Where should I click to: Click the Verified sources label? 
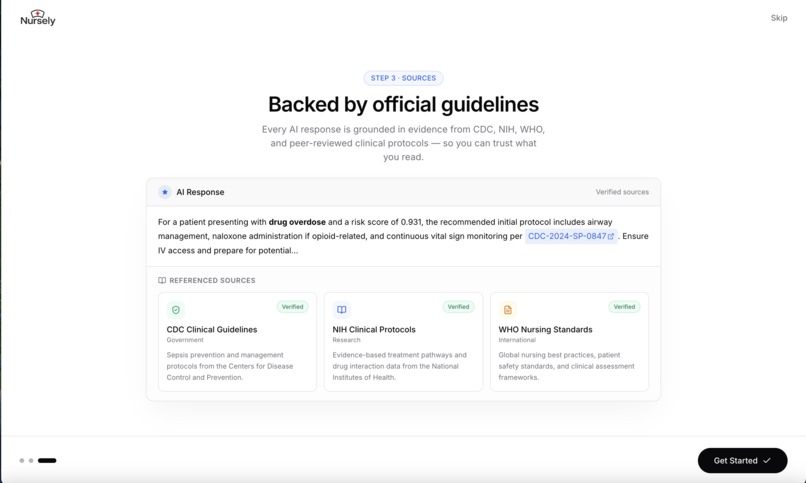(x=622, y=192)
